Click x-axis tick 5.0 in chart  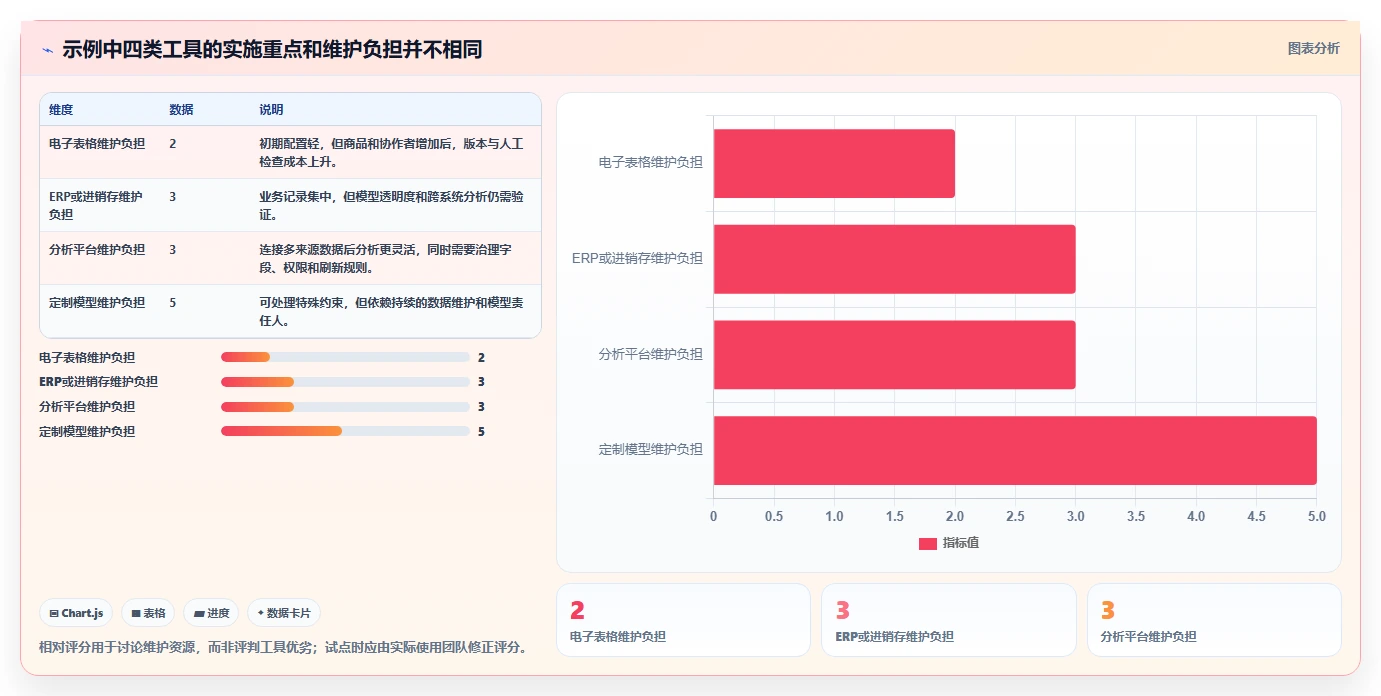pos(1316,517)
